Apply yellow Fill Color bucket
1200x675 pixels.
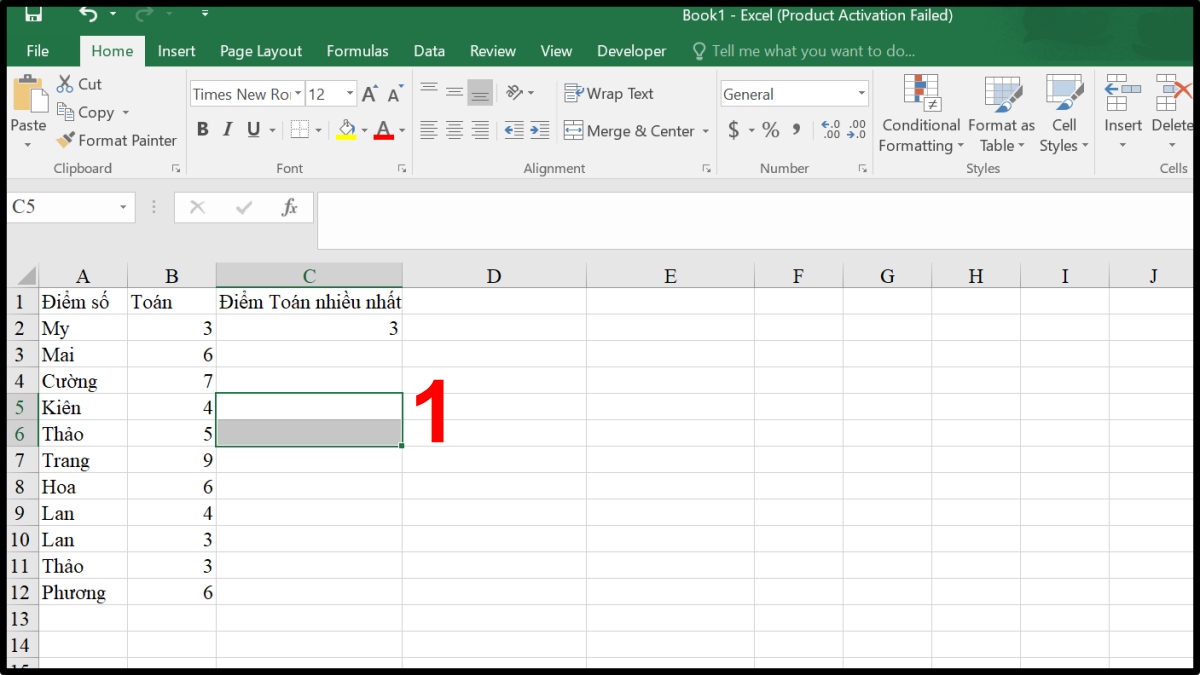click(346, 130)
